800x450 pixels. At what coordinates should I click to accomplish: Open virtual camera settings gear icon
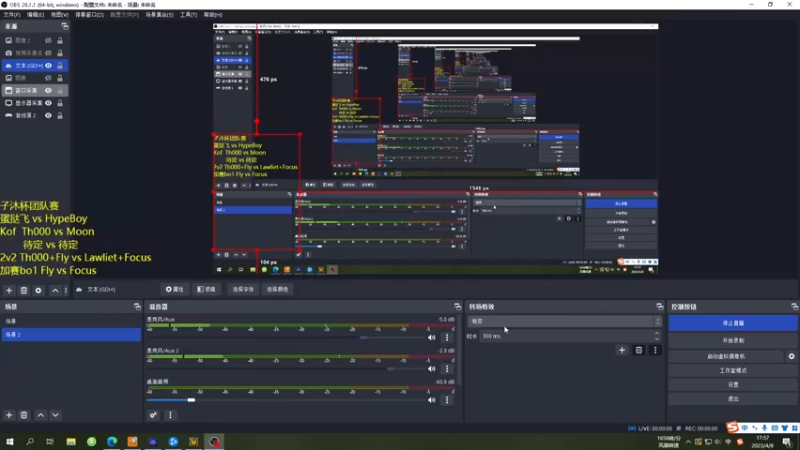coord(791,356)
